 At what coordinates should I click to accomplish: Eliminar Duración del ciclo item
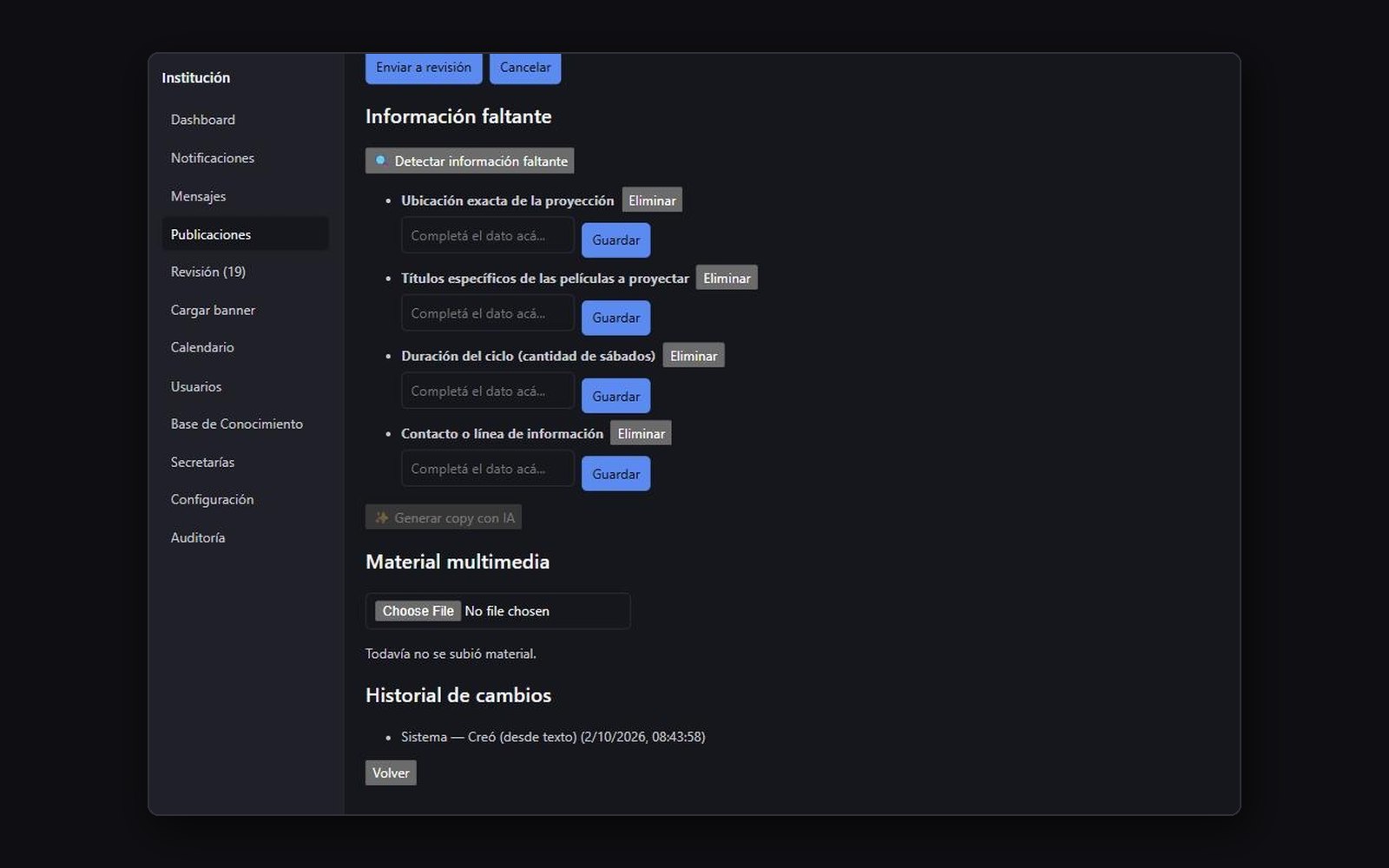click(x=694, y=356)
